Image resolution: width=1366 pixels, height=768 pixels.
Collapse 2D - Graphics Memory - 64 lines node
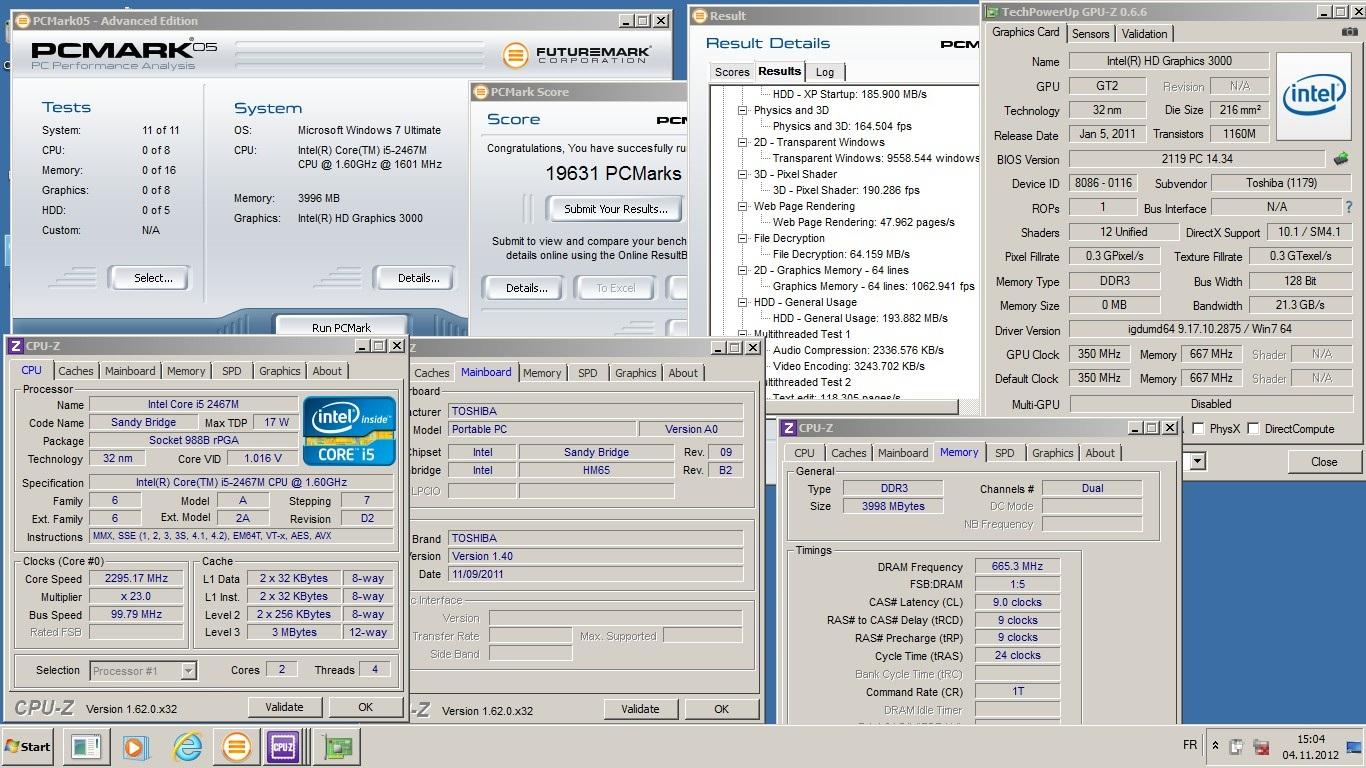click(x=743, y=270)
